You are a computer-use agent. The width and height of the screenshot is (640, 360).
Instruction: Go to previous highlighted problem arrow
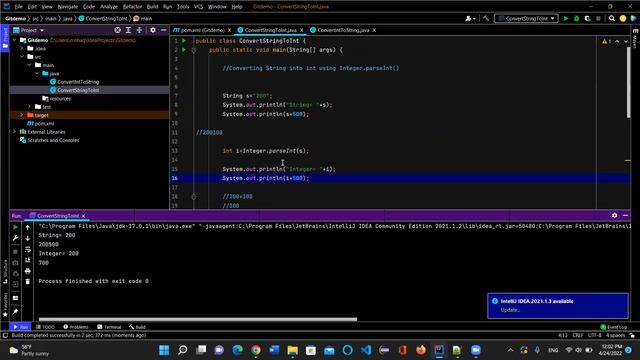pyautogui.click(x=617, y=42)
